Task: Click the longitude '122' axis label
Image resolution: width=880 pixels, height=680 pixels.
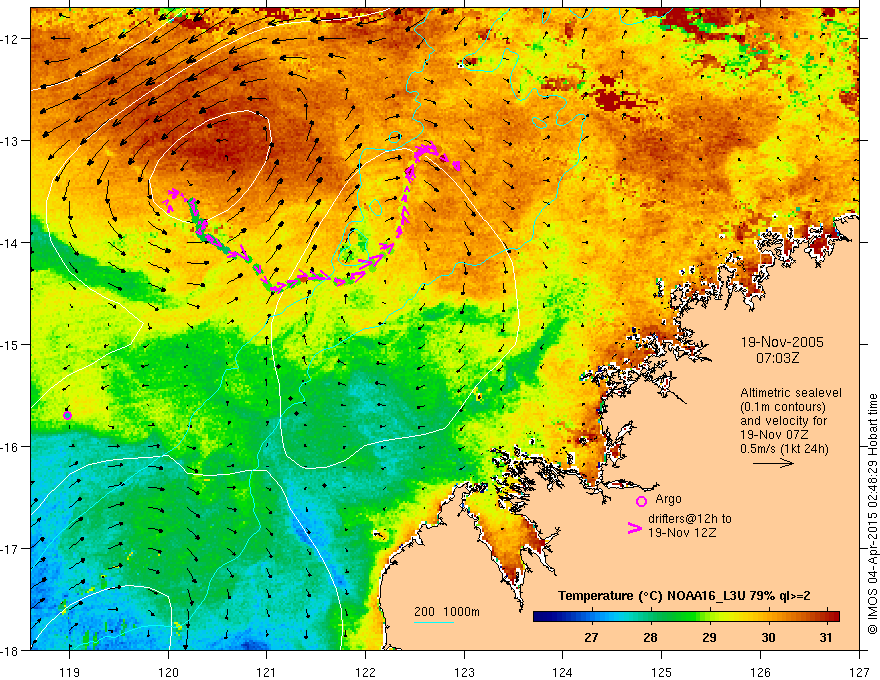Action: (x=365, y=672)
